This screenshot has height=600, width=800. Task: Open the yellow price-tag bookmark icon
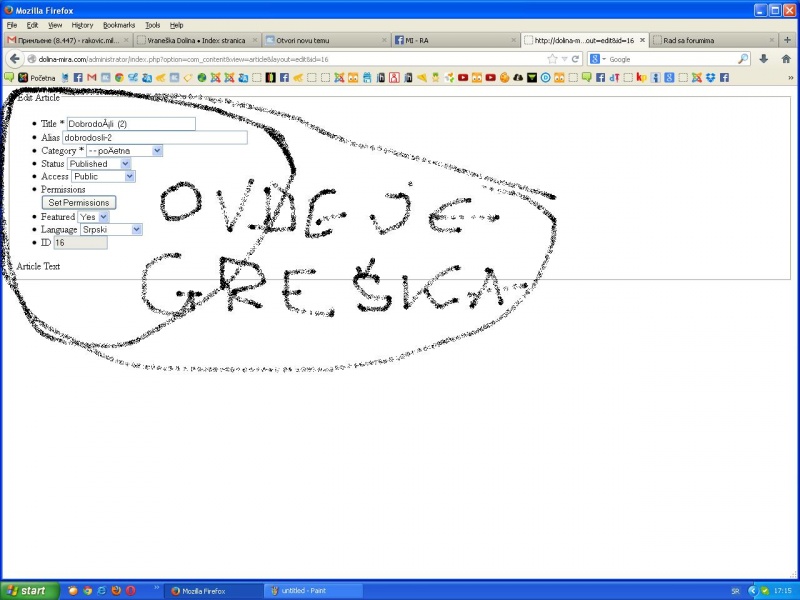click(188, 78)
